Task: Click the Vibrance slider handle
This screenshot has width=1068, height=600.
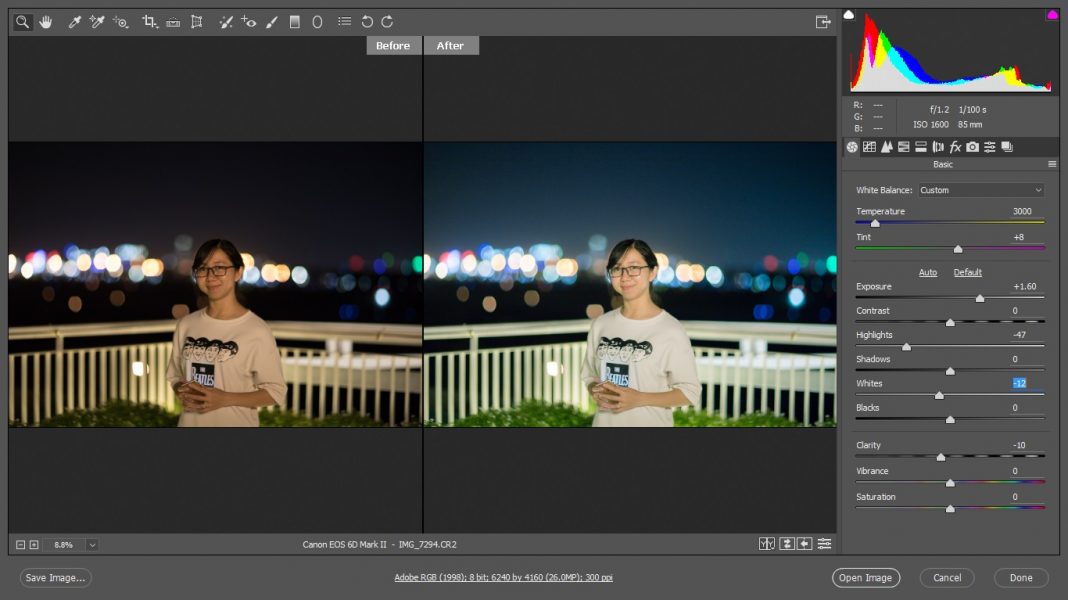Action: point(950,483)
